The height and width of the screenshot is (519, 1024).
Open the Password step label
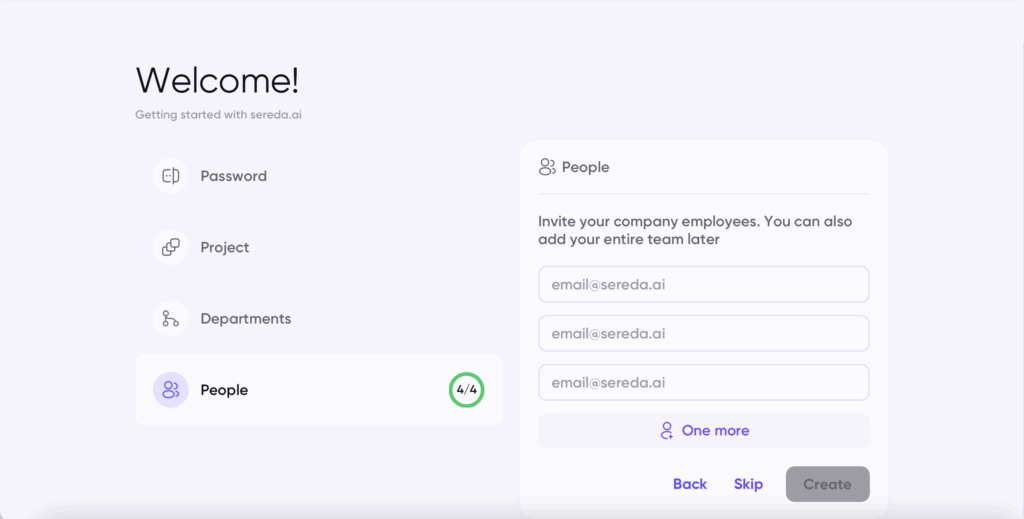[233, 176]
